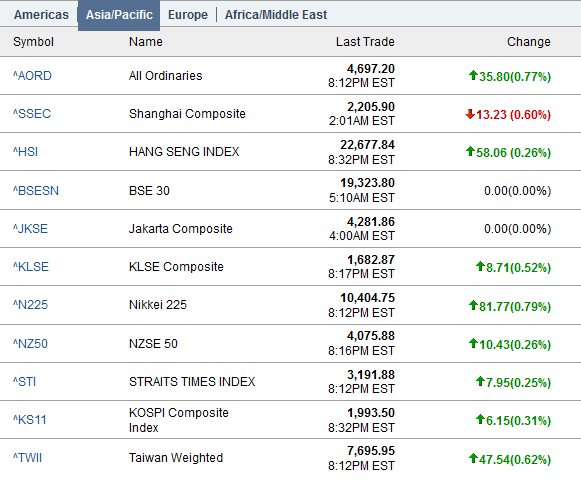Switch to the Americas tab
581x483 pixels.
[41, 15]
